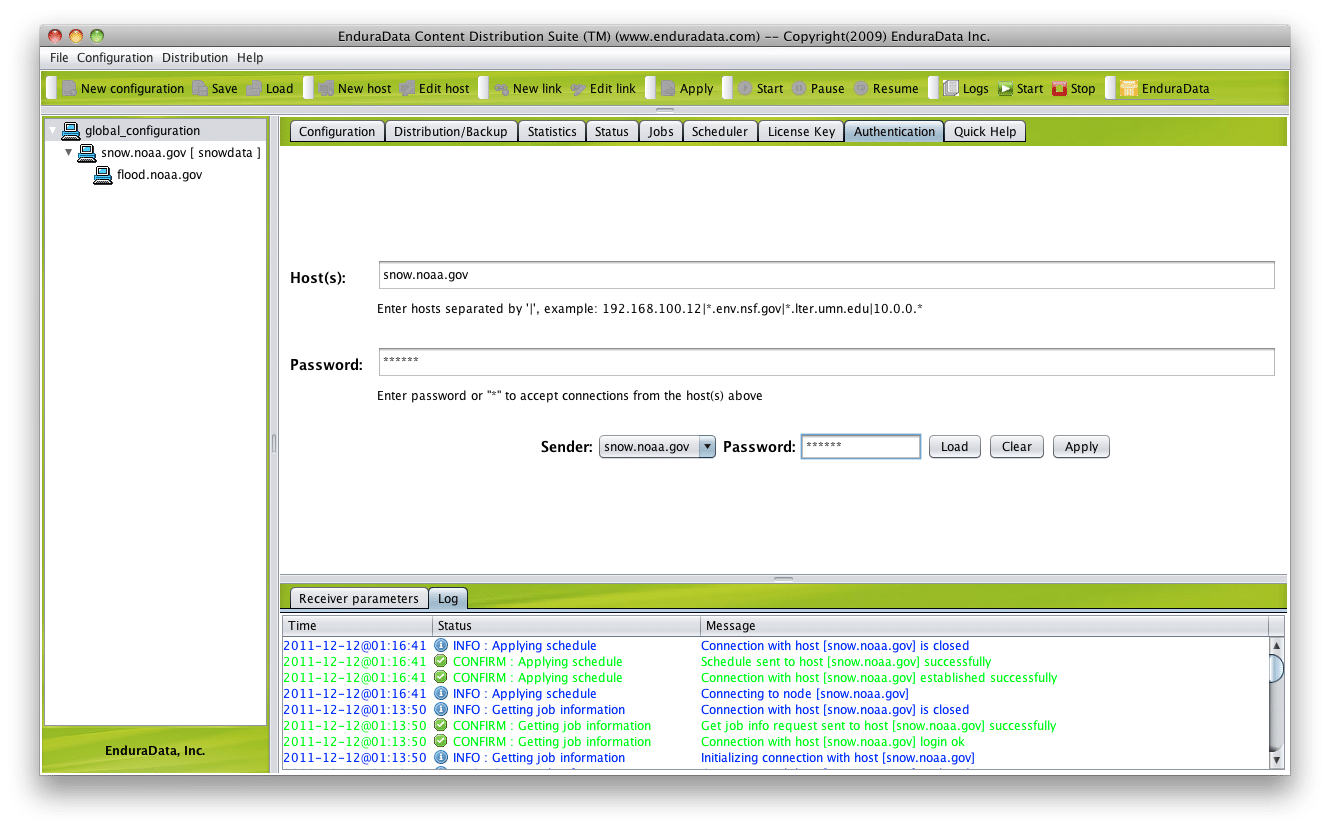This screenshot has height=830, width=1330.
Task: Click the Sender Password input field
Action: [861, 447]
